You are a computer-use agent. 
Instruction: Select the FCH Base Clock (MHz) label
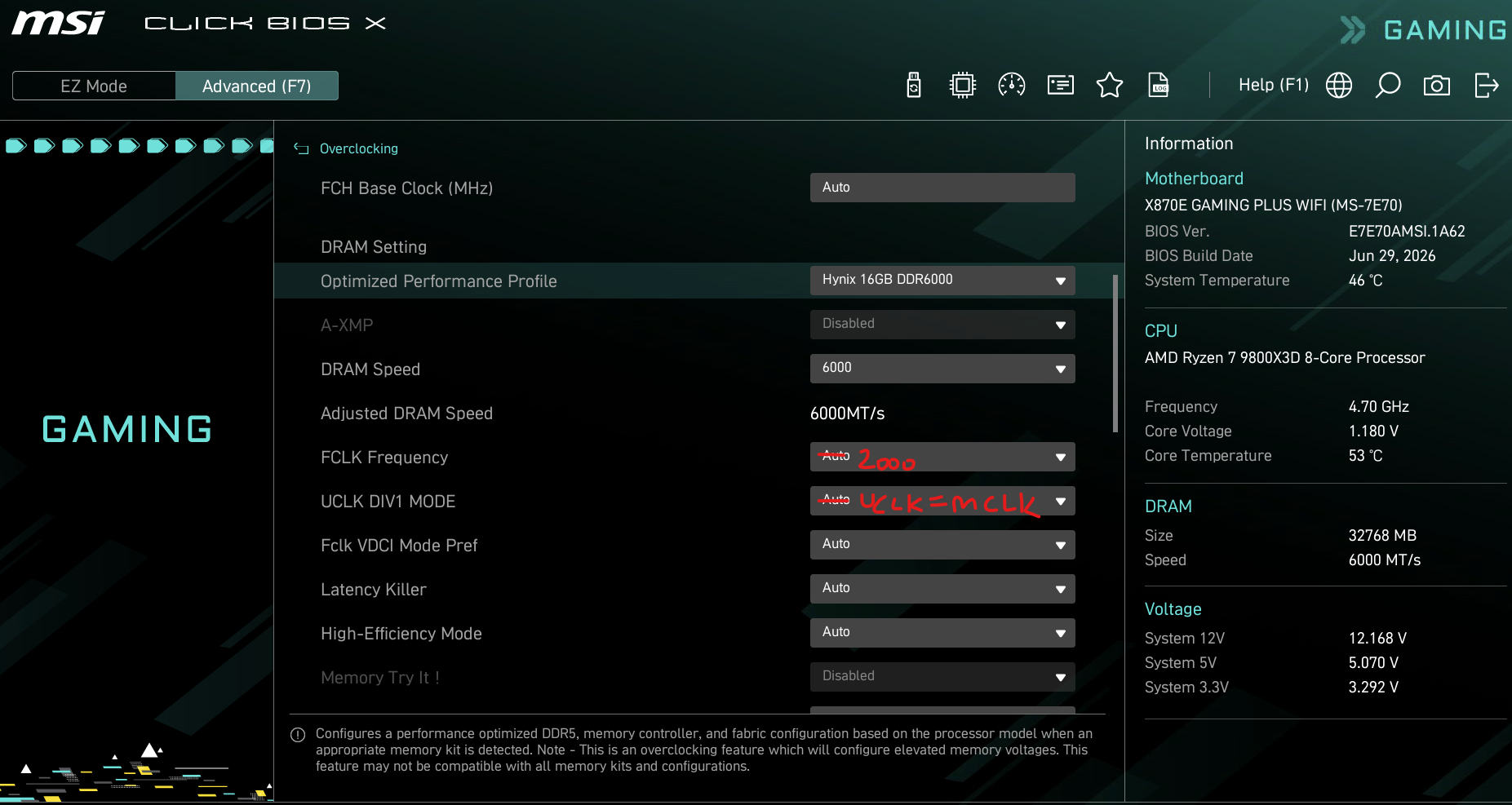pos(407,188)
